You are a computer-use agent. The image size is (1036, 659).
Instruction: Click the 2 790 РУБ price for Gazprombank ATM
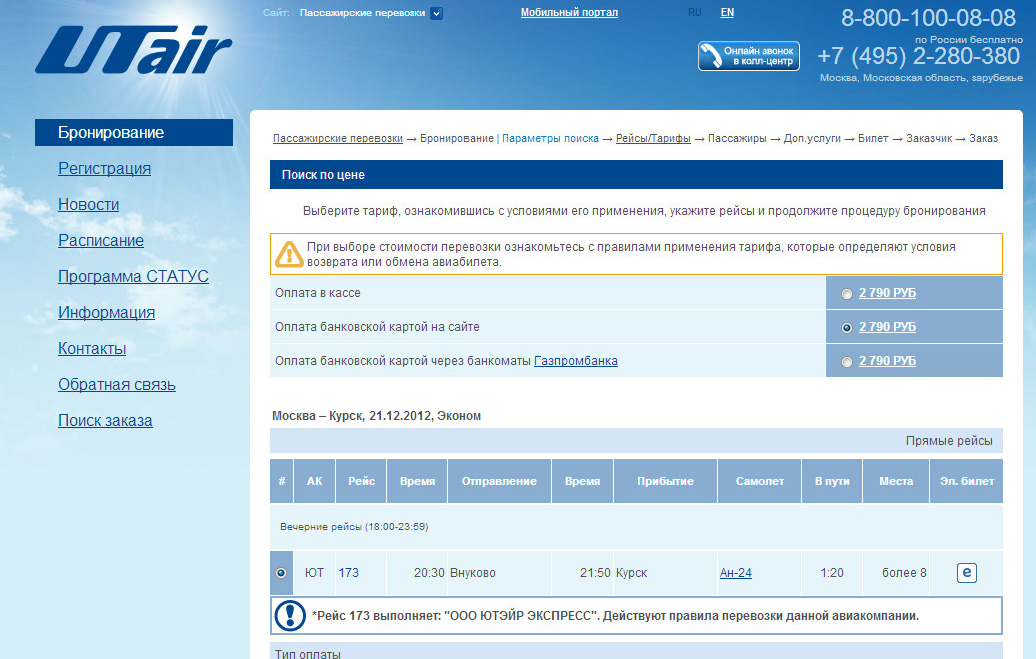click(x=887, y=361)
